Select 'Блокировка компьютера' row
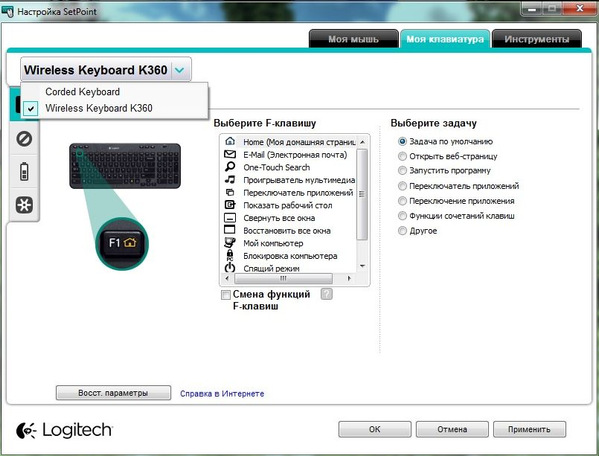Screen dimensions: 599x456 pyautogui.click(x=289, y=255)
